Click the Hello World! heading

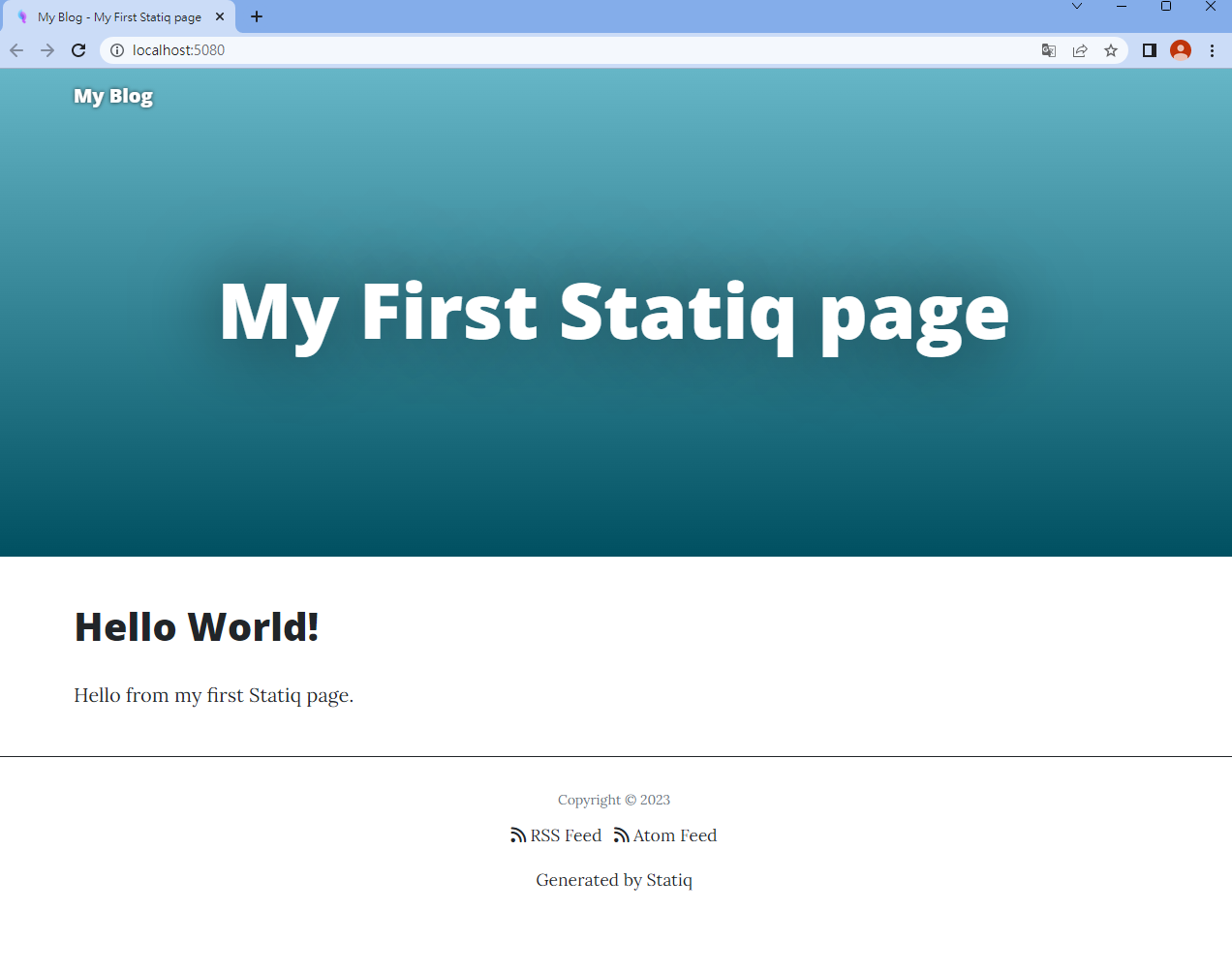coord(197,627)
